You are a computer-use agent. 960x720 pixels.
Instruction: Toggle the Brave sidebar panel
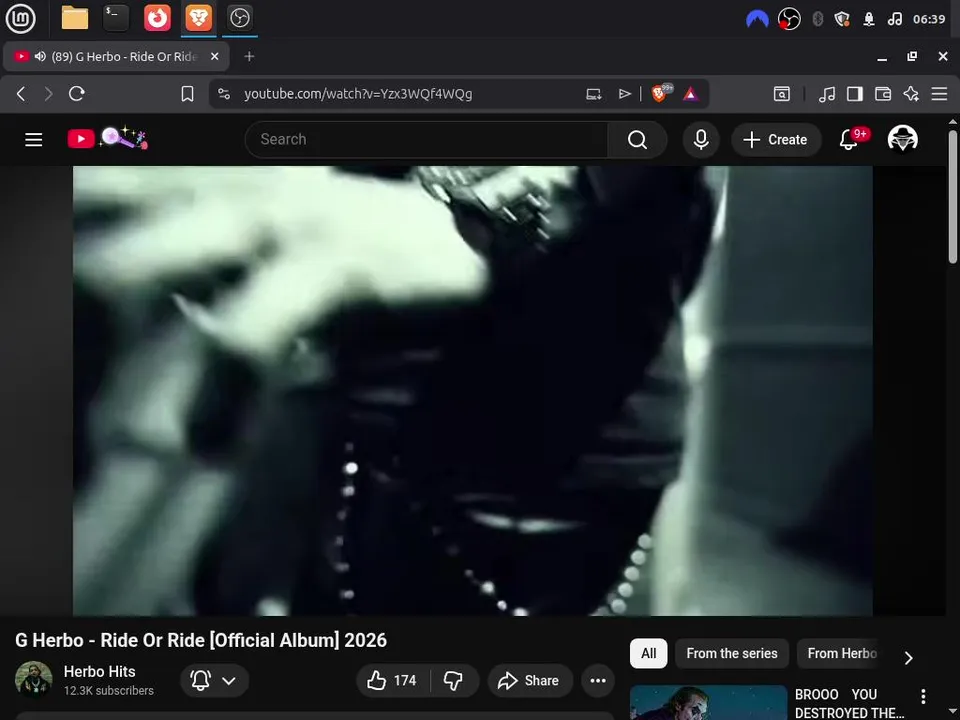(855, 94)
